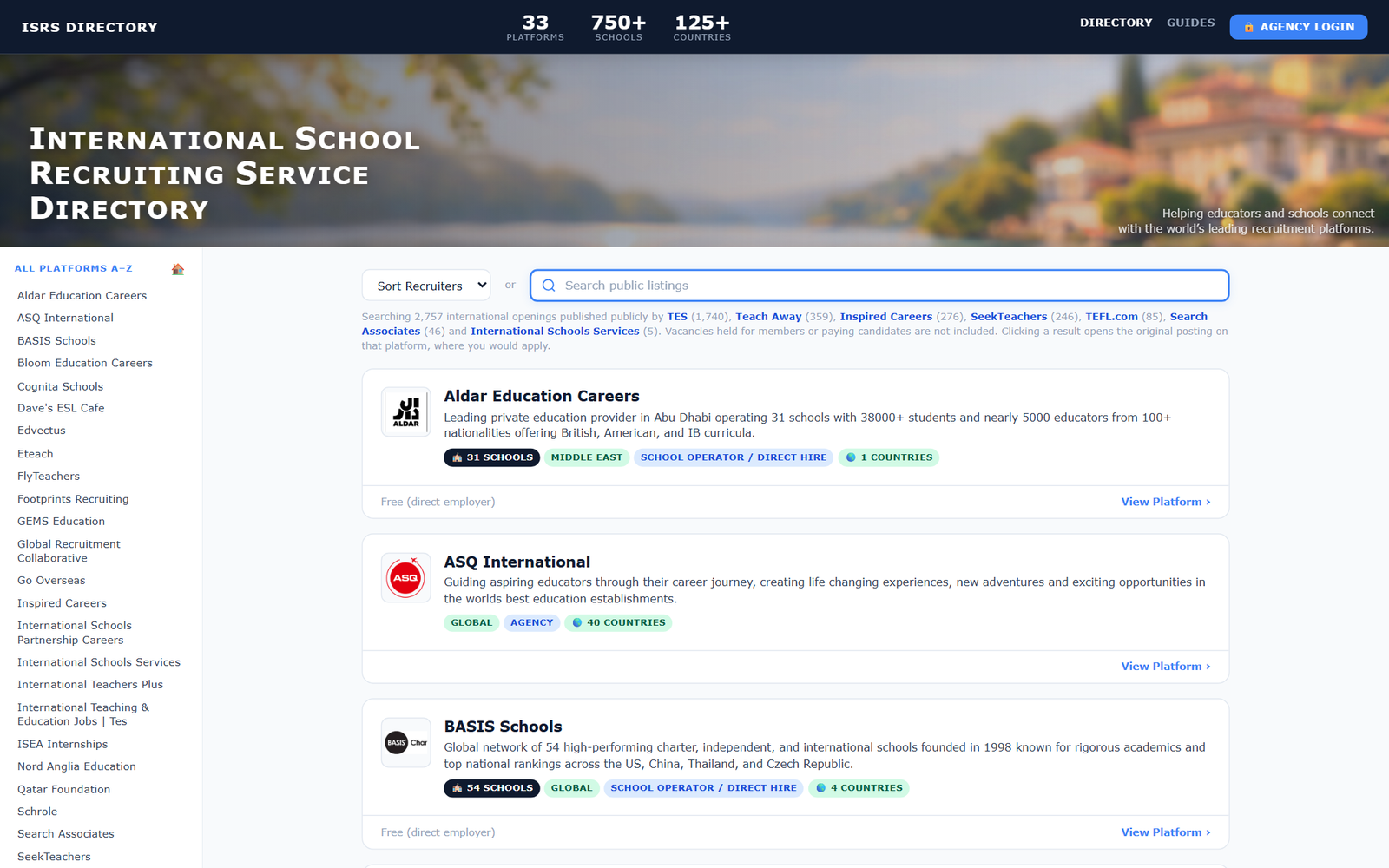Select ISEA Internships in sidebar
Viewport: 1389px width, 868px height.
(63, 745)
